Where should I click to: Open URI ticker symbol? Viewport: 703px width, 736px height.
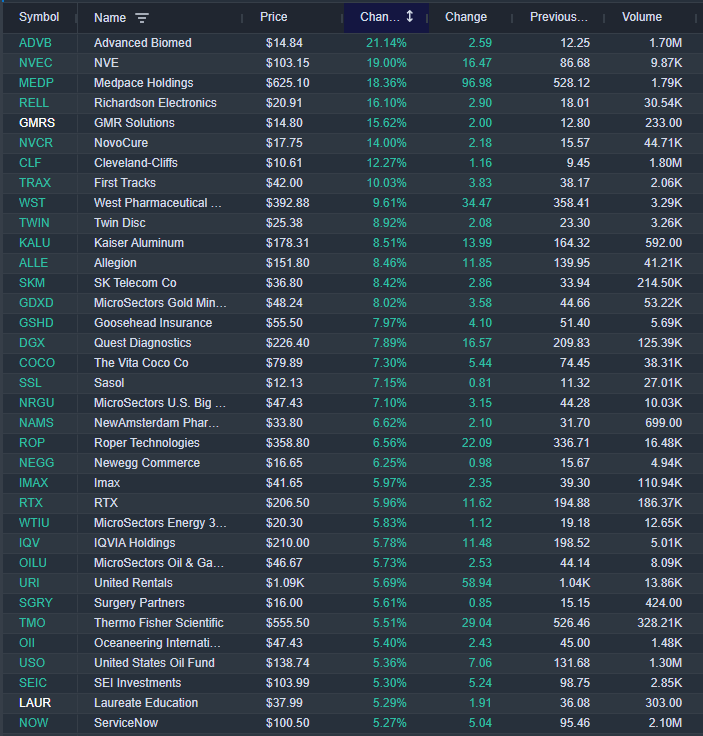click(x=29, y=583)
